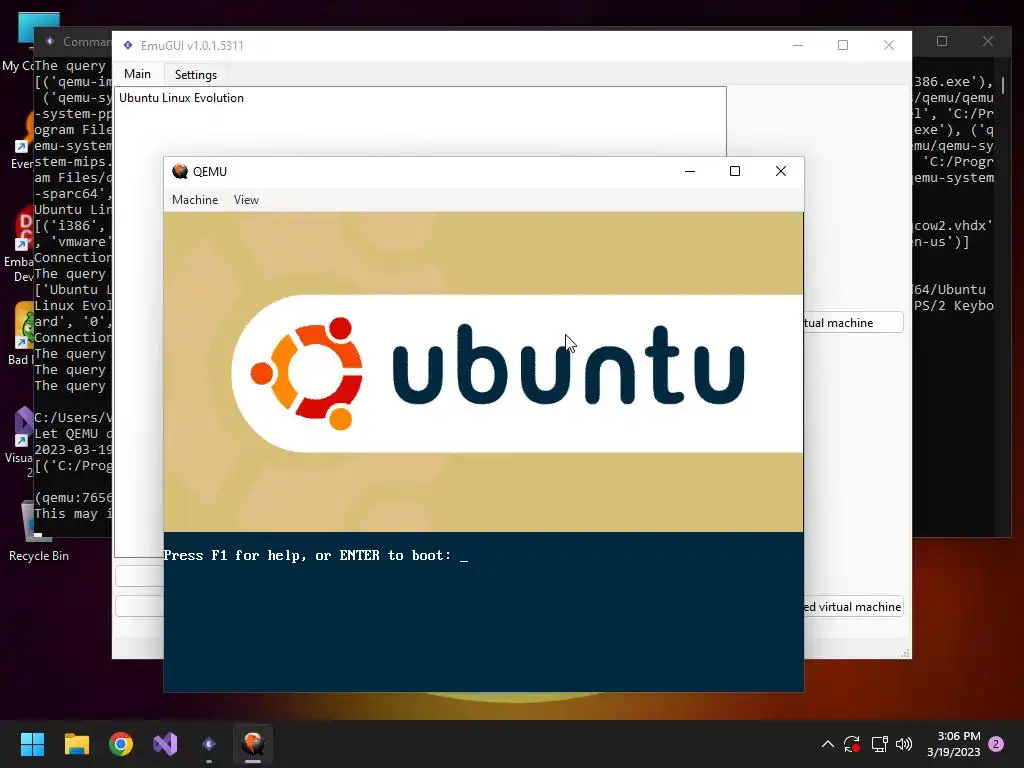Screen dimensions: 1024x768
Task: Click the Command Prompt scrollbar
Action: [1002, 85]
